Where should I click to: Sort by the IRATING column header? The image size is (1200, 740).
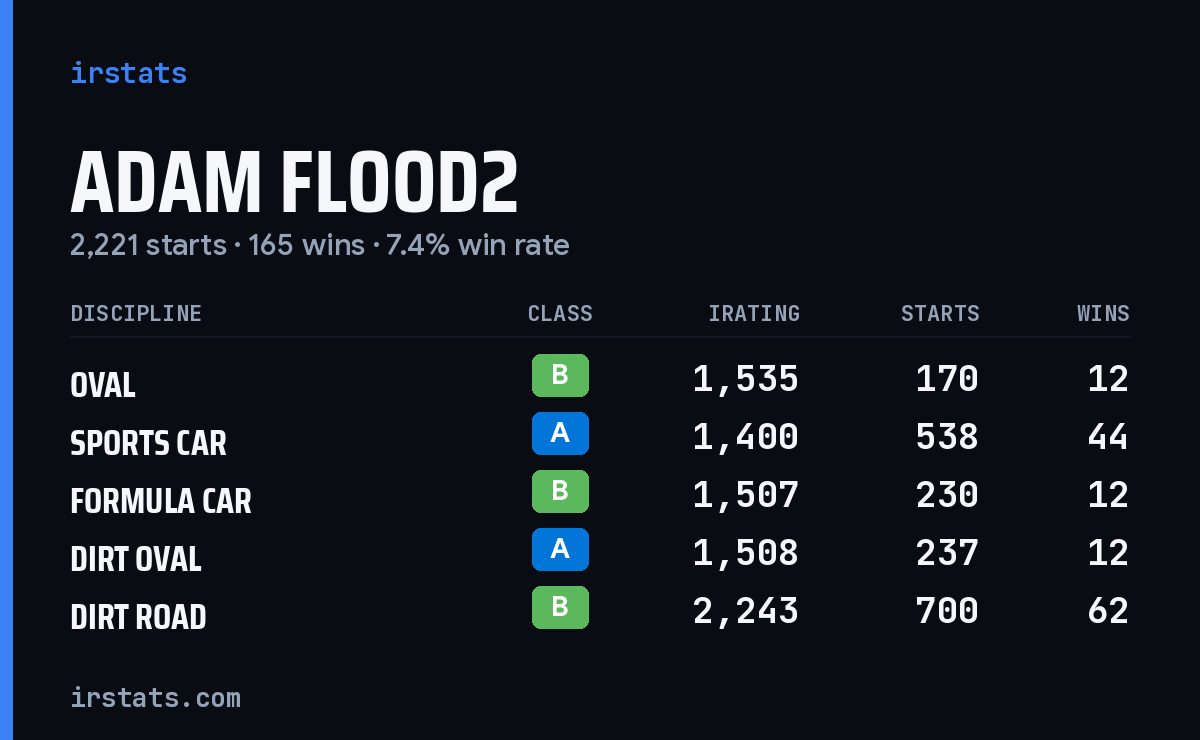tap(754, 314)
